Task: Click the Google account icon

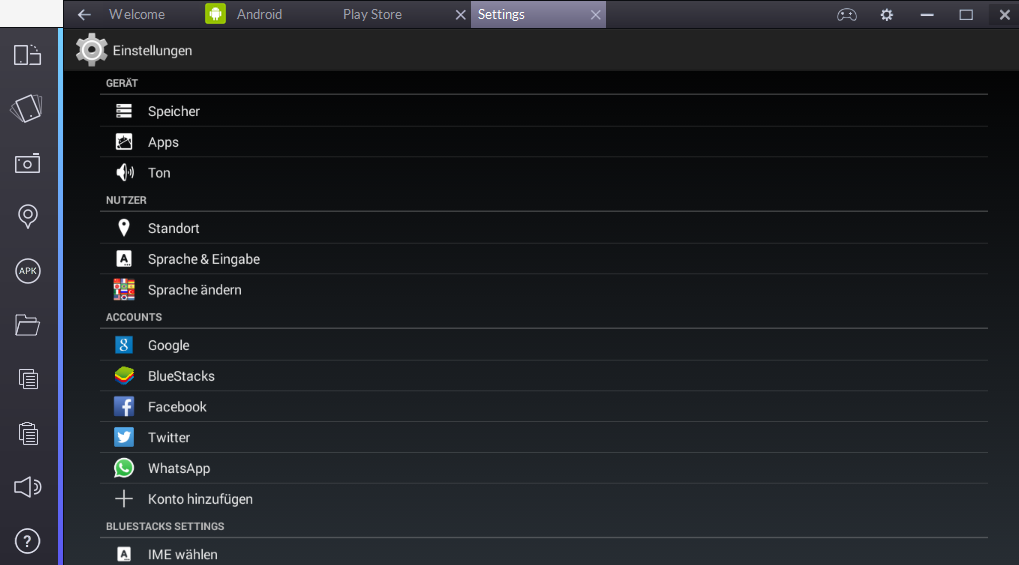Action: [123, 345]
